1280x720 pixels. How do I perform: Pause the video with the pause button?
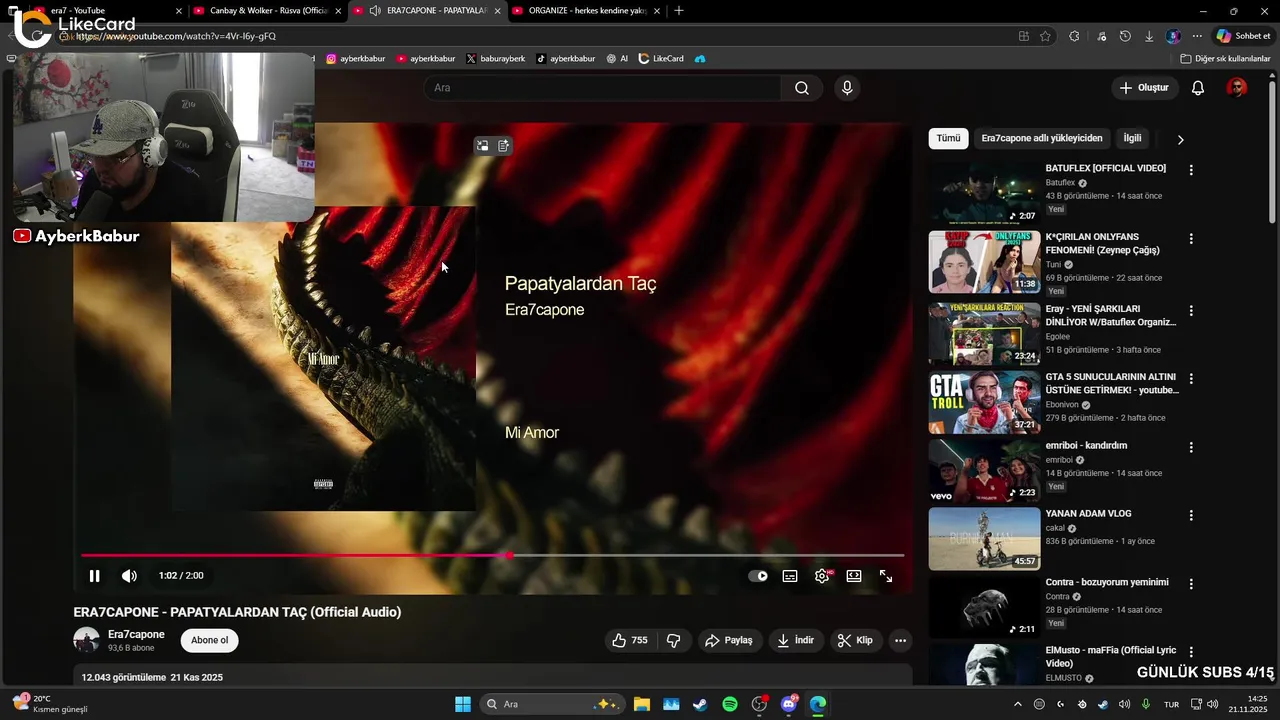pos(94,576)
